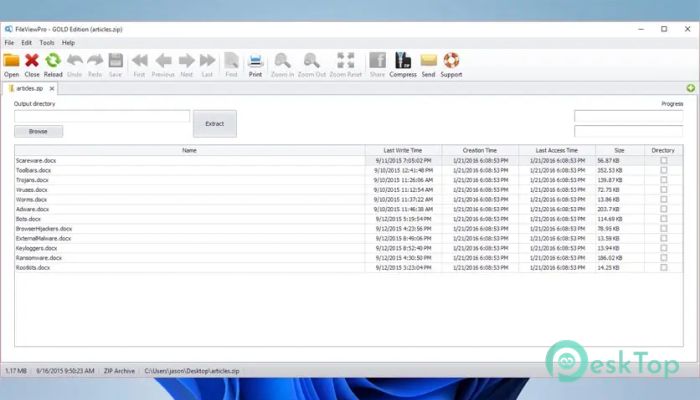The width and height of the screenshot is (700, 400).
Task: Select the Keyloggers.docx file name
Action: (x=37, y=248)
